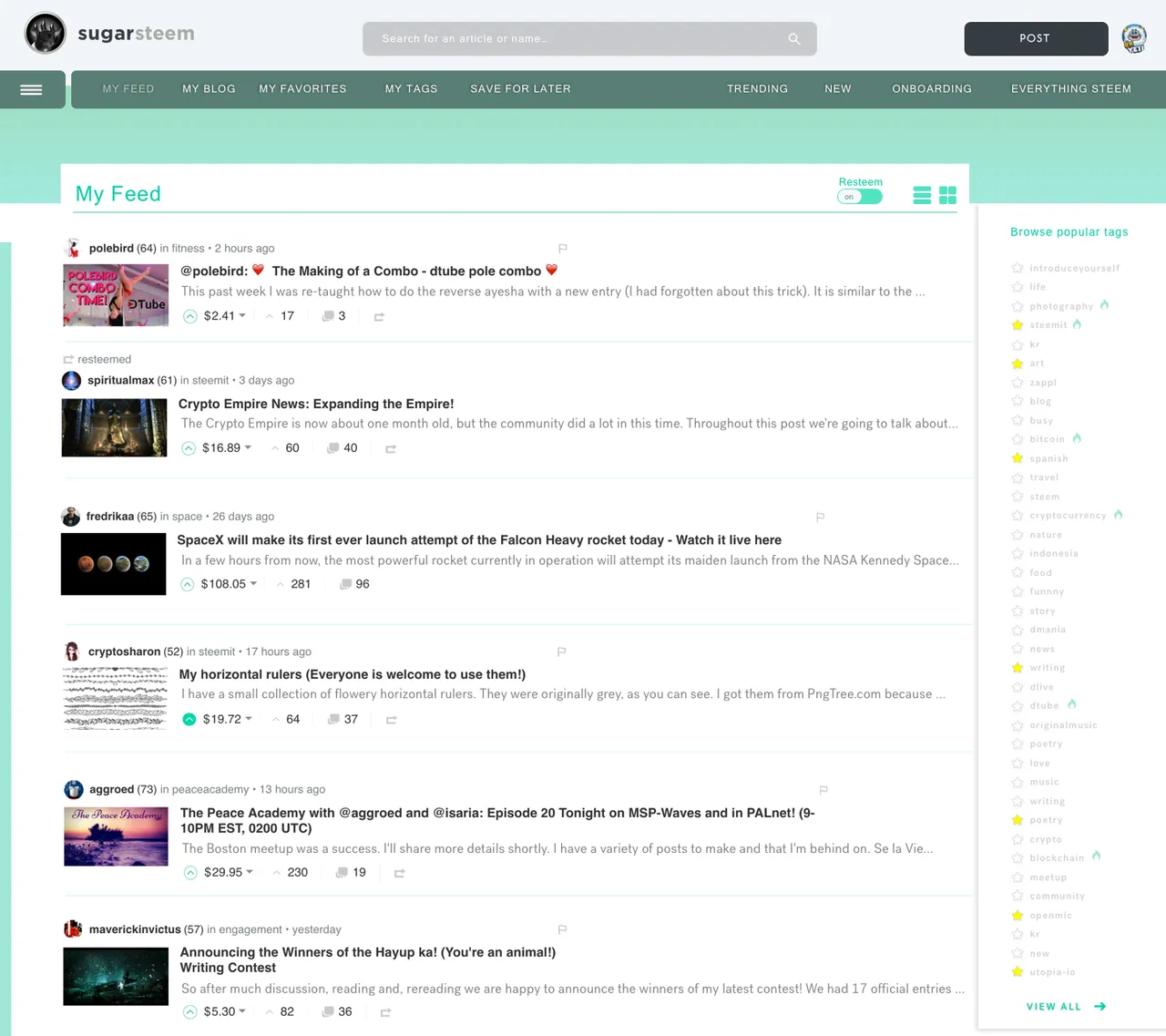Go to the sugarsteem home logo
1166x1036 pixels.
[x=109, y=34]
